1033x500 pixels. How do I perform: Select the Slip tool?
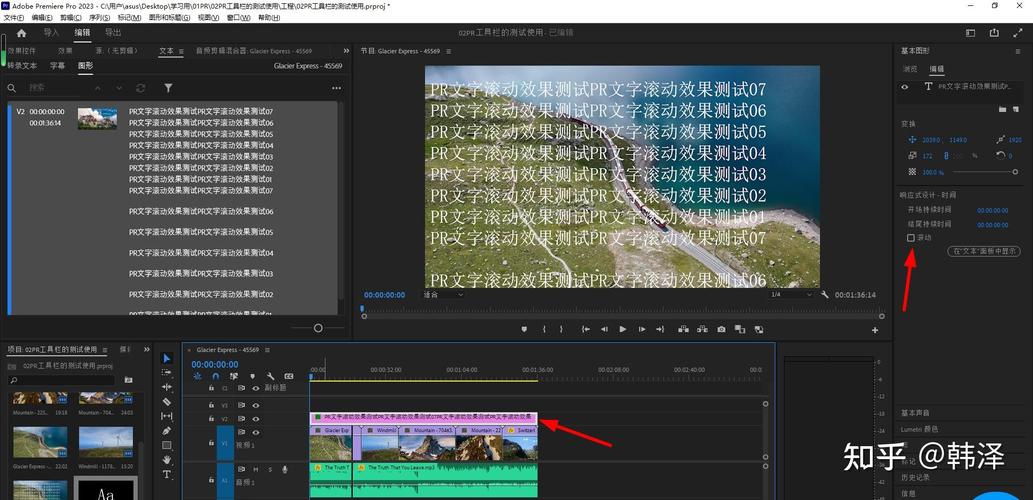pos(167,416)
